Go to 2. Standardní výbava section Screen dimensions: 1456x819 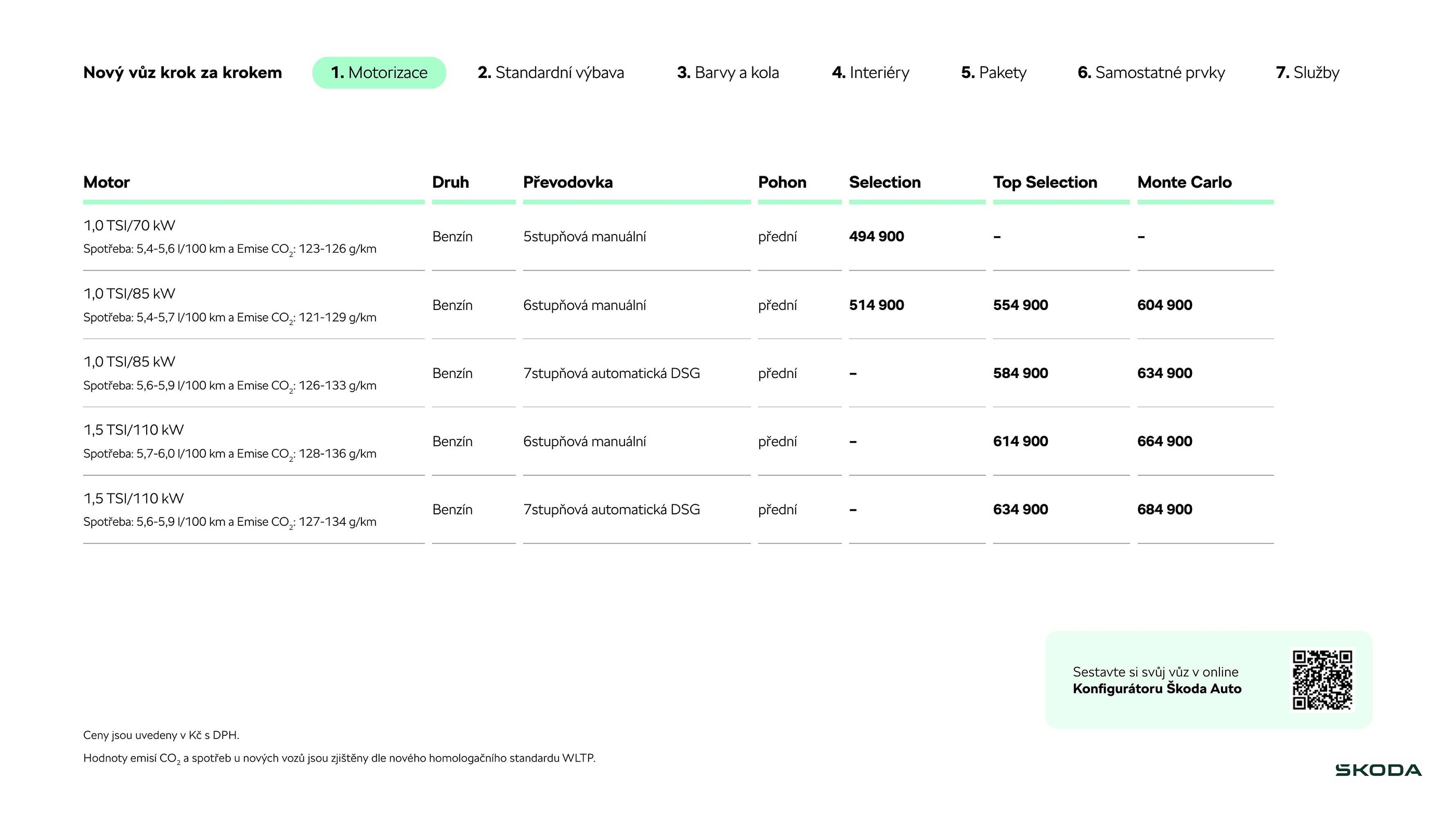click(551, 72)
